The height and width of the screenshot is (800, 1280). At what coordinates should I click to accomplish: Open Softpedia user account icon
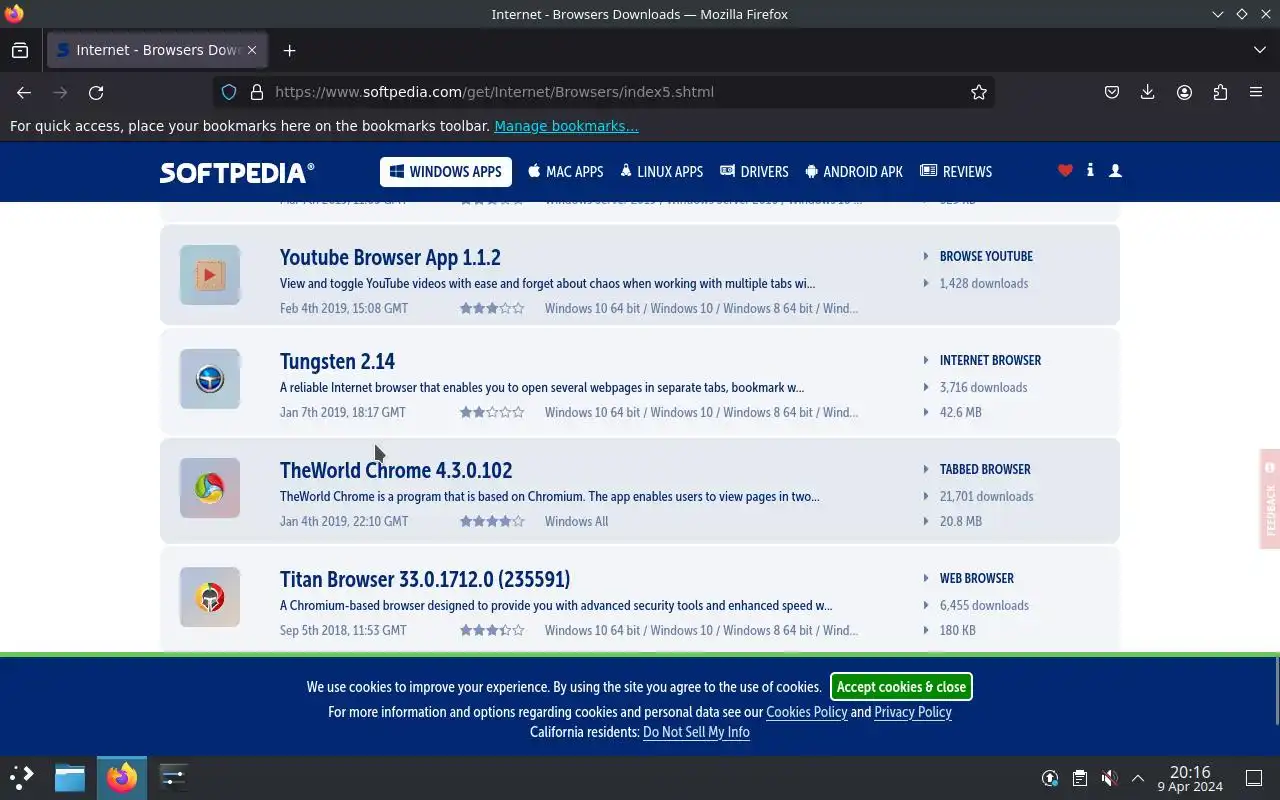(x=1116, y=171)
